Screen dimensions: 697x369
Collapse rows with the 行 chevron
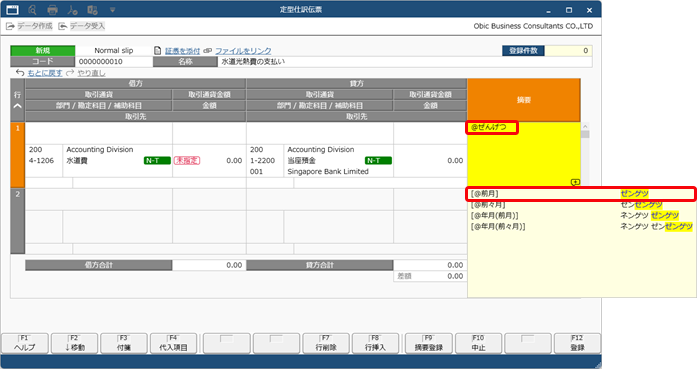click(17, 106)
